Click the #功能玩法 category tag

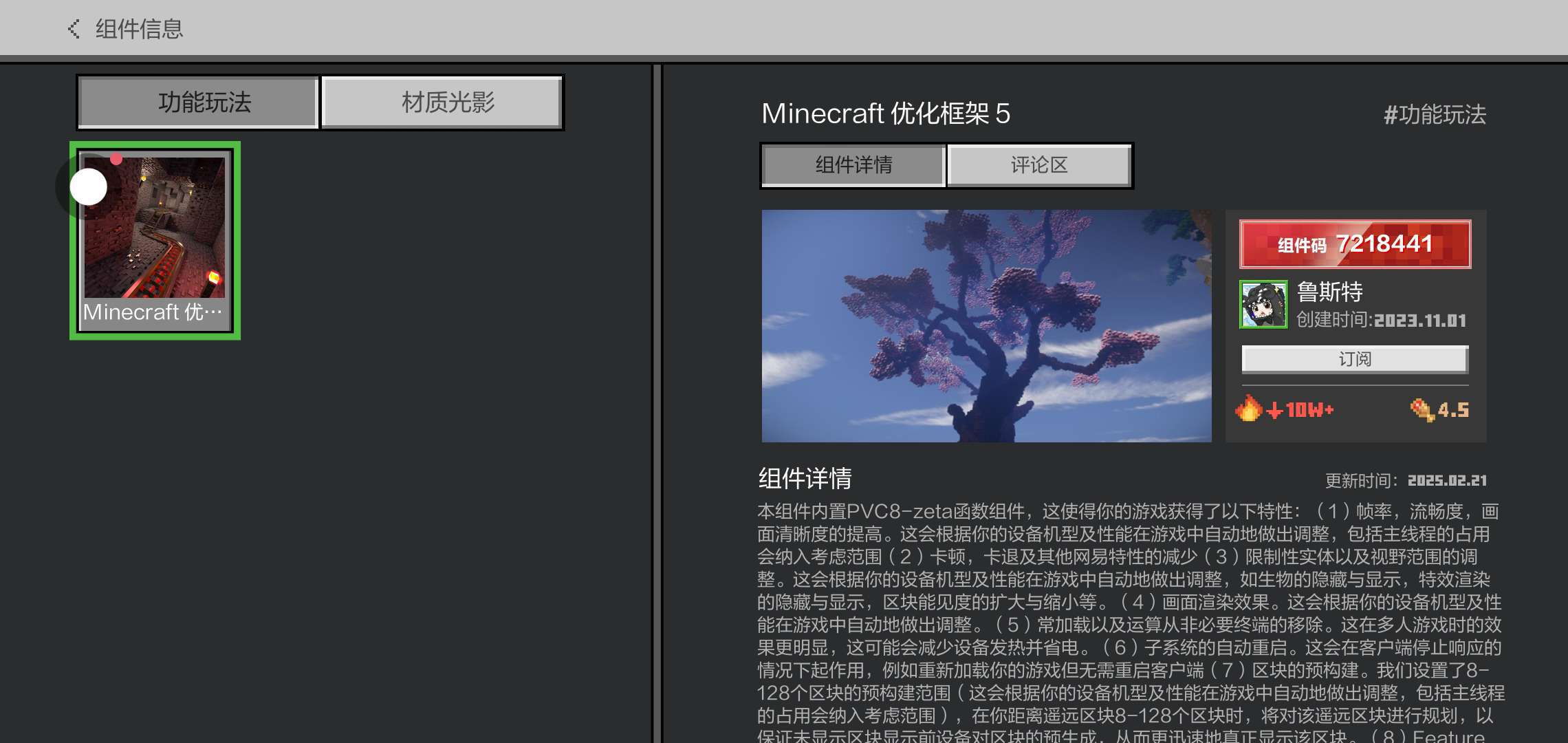pyautogui.click(x=1435, y=114)
